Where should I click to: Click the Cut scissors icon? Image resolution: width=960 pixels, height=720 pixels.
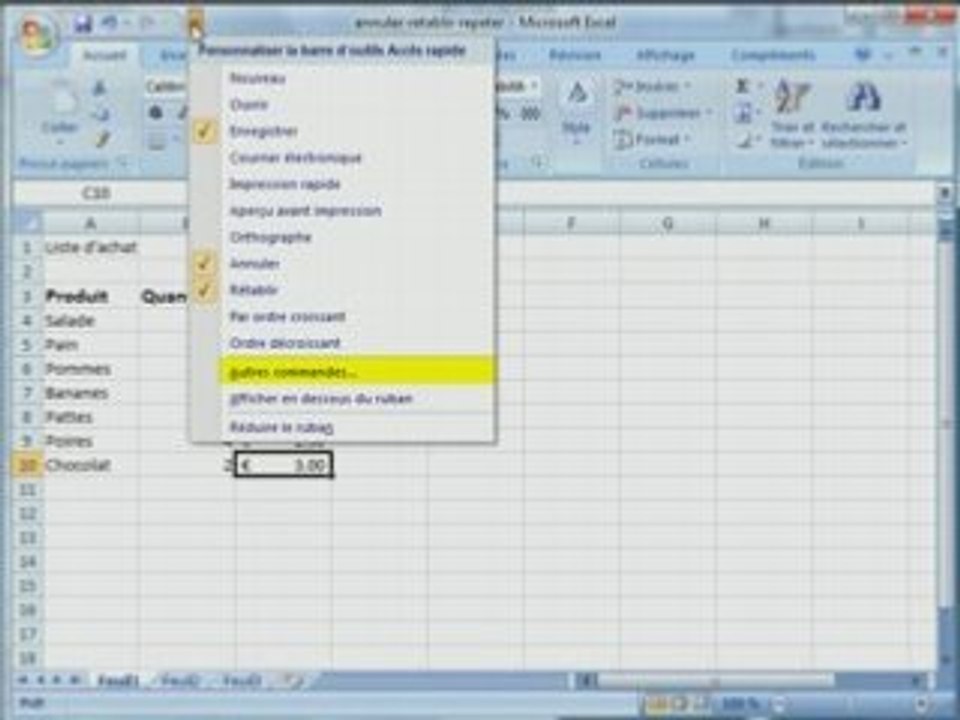tap(99, 88)
